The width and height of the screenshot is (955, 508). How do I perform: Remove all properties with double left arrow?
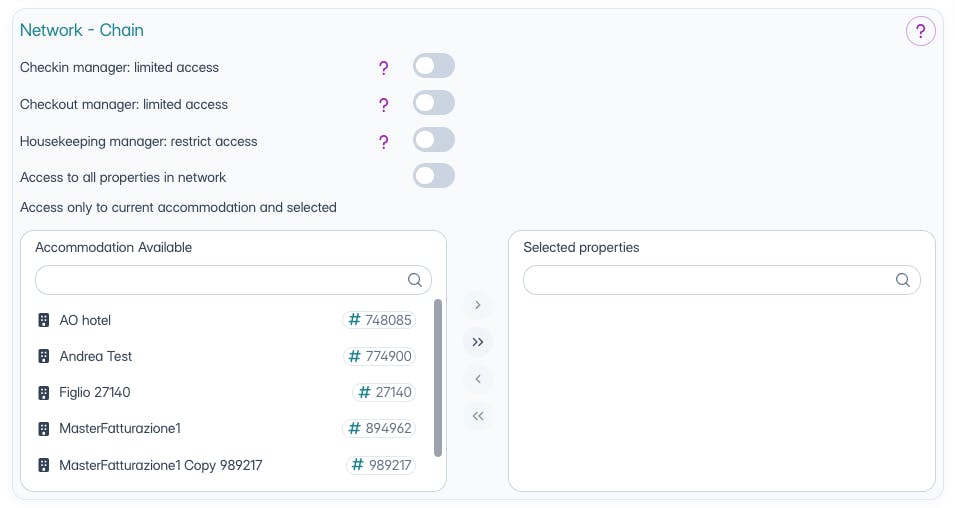click(478, 416)
